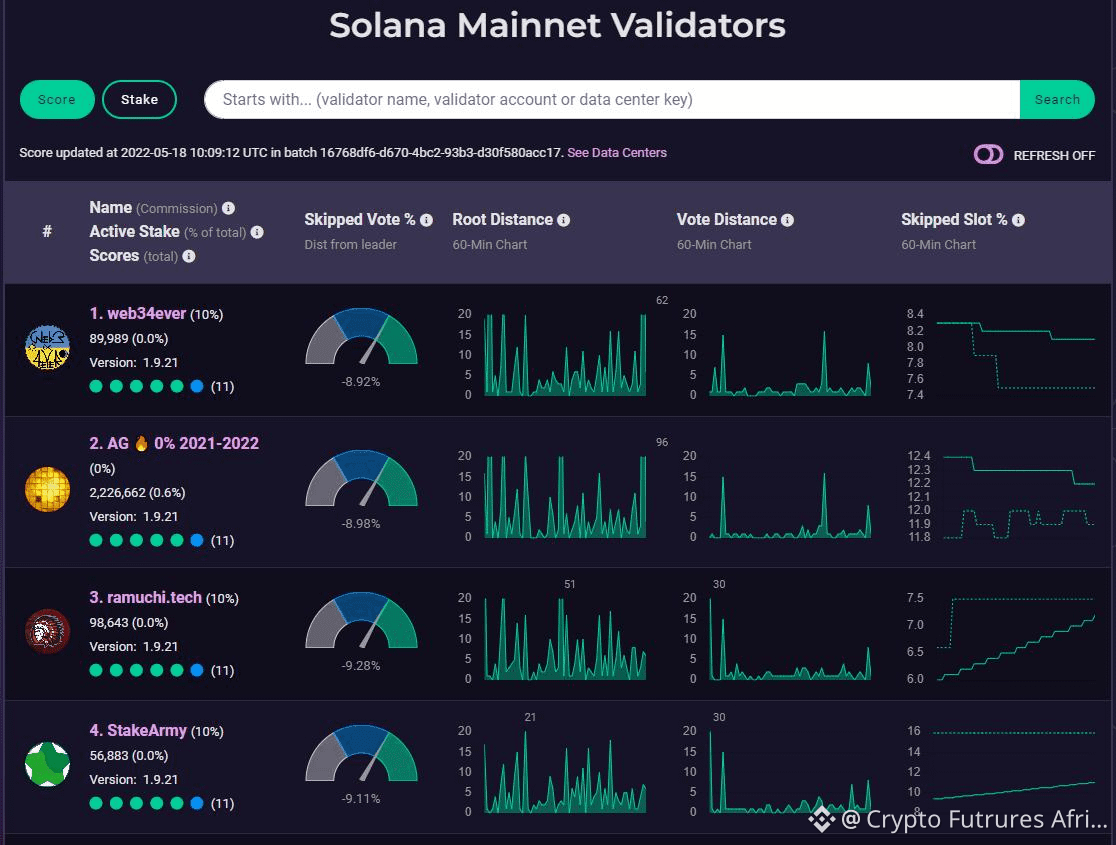The width and height of the screenshot is (1116, 845).
Task: Focus the validator search input field
Action: coord(612,100)
